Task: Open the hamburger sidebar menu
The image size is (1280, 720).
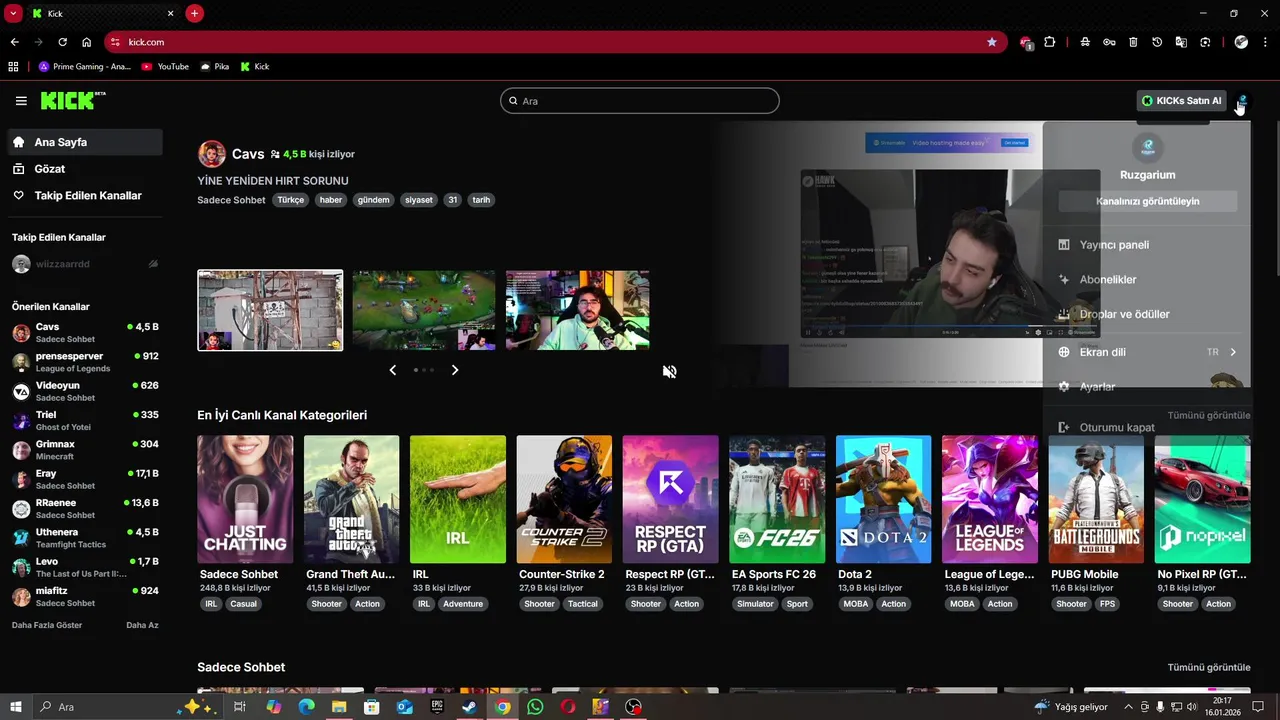Action: (21, 101)
